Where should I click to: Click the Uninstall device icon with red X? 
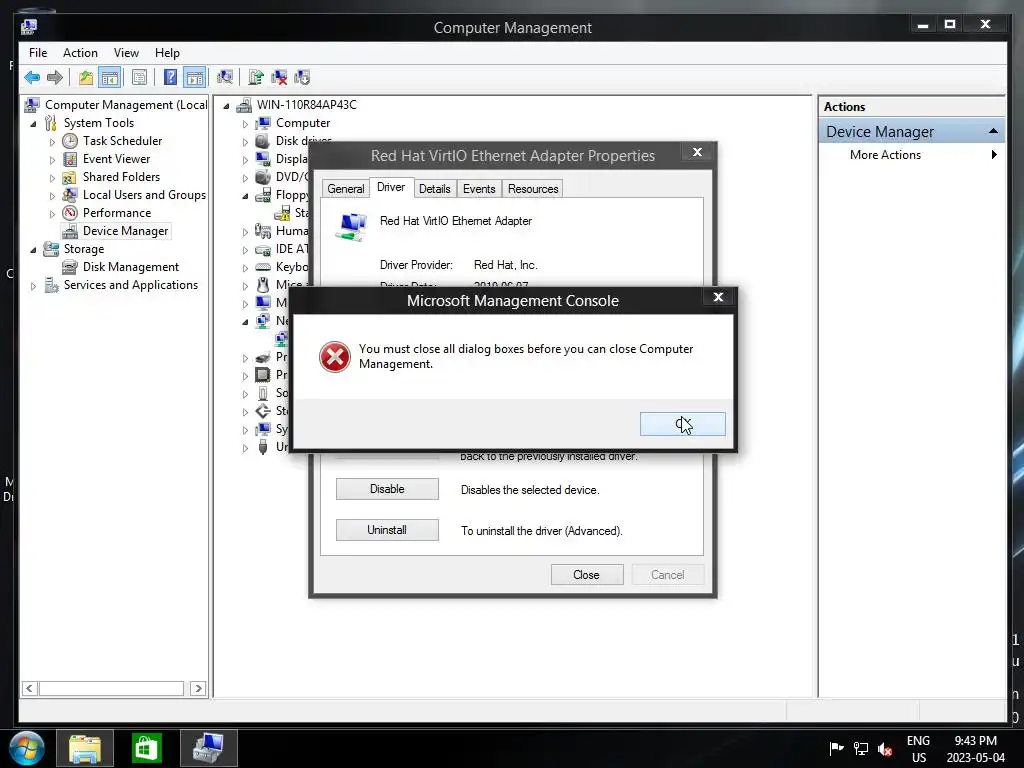[279, 78]
